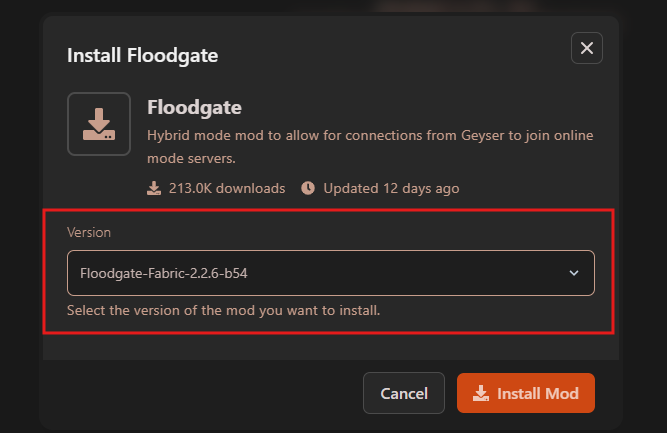Open the Version combo box
Screen dimensions: 667x433
tap(330, 272)
